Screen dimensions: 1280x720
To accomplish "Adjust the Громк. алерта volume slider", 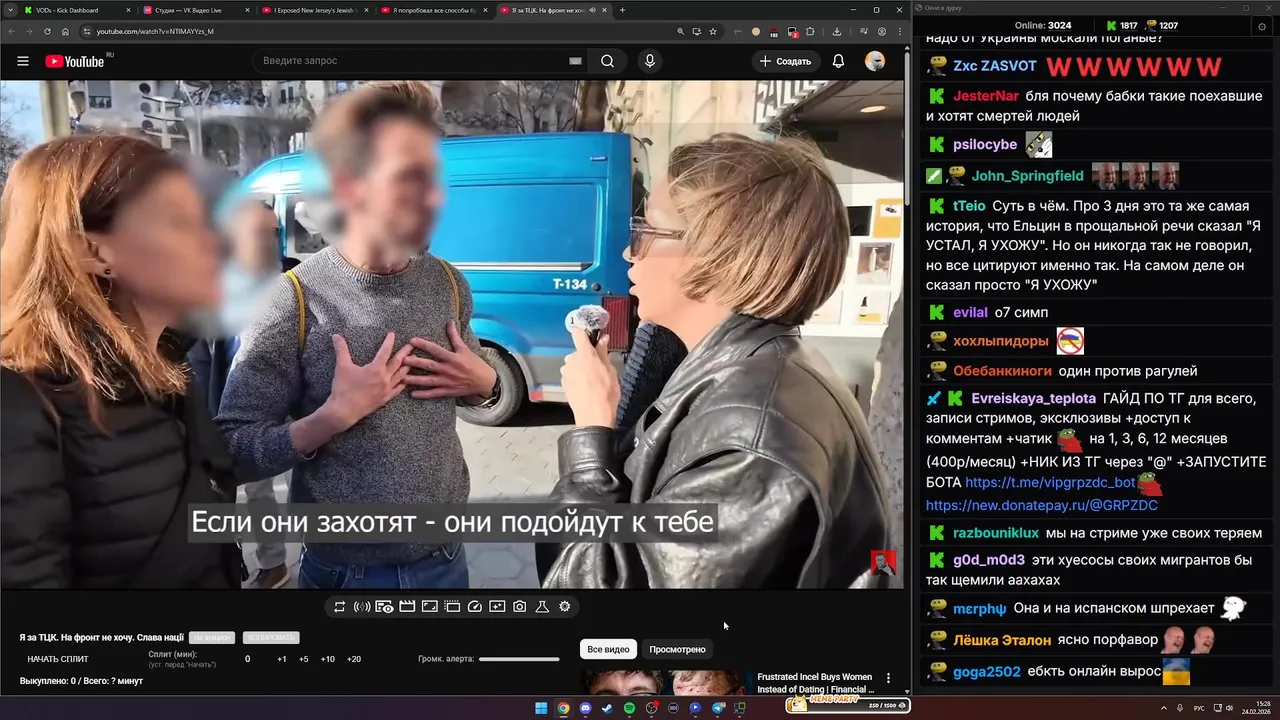I will [519, 659].
